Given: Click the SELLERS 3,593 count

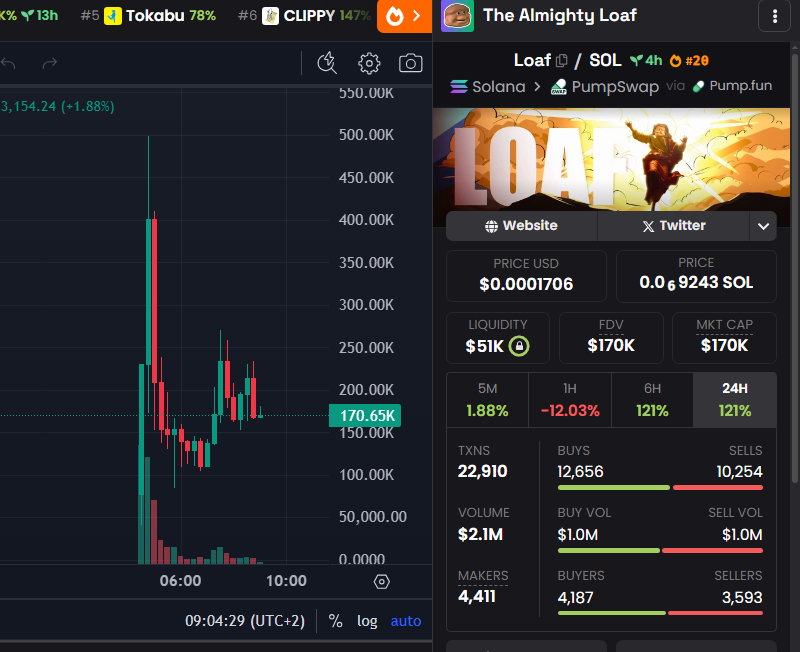Looking at the screenshot, I should (742, 597).
